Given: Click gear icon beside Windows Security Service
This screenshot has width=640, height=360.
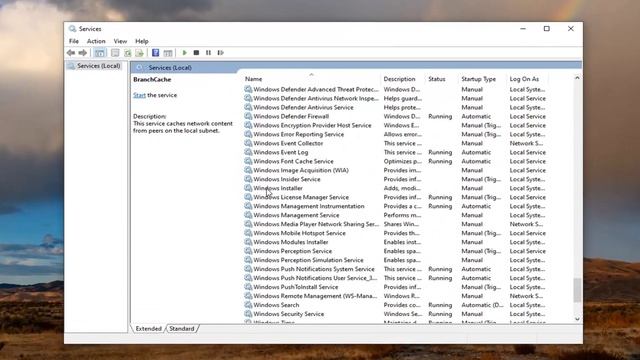Looking at the screenshot, I should (x=248, y=314).
